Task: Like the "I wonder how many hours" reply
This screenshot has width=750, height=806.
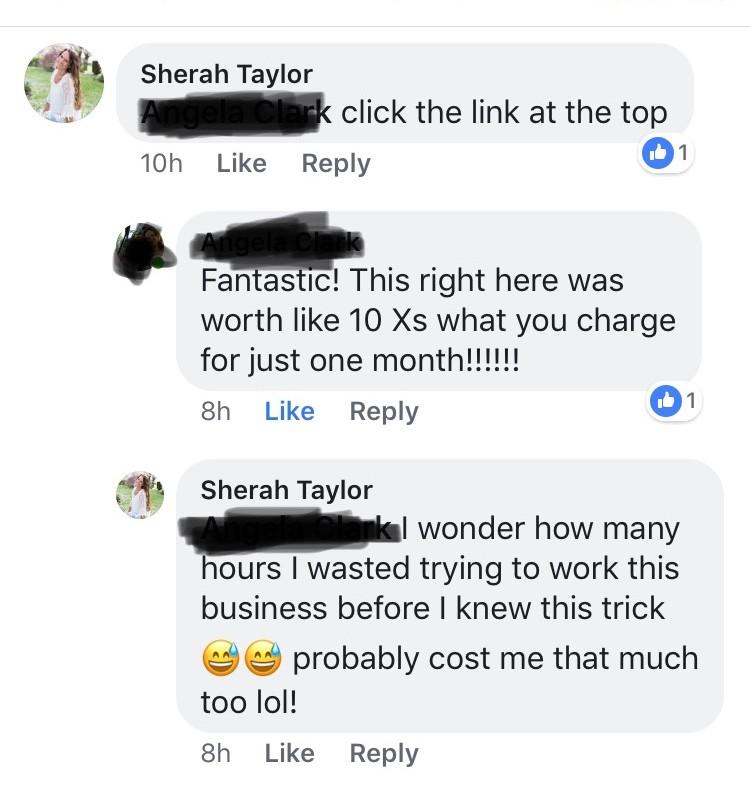Action: (x=289, y=753)
